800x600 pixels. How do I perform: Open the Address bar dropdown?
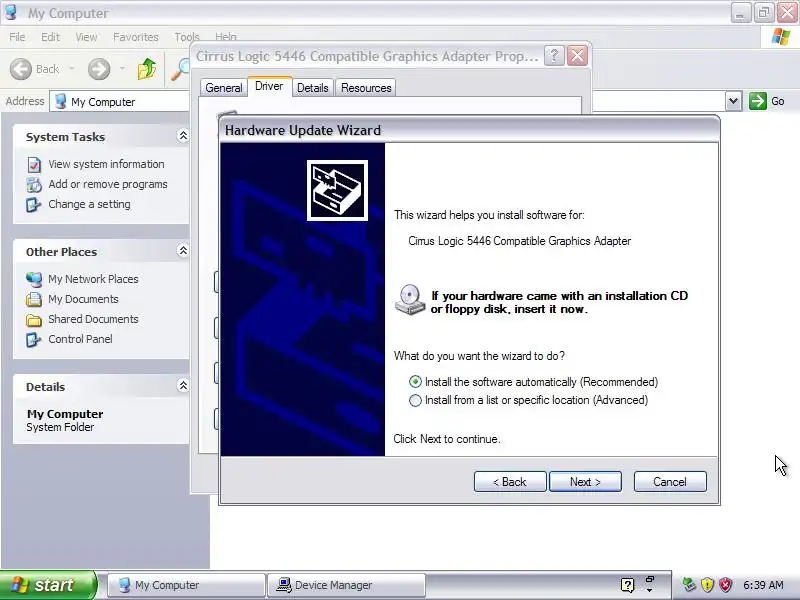(x=733, y=101)
